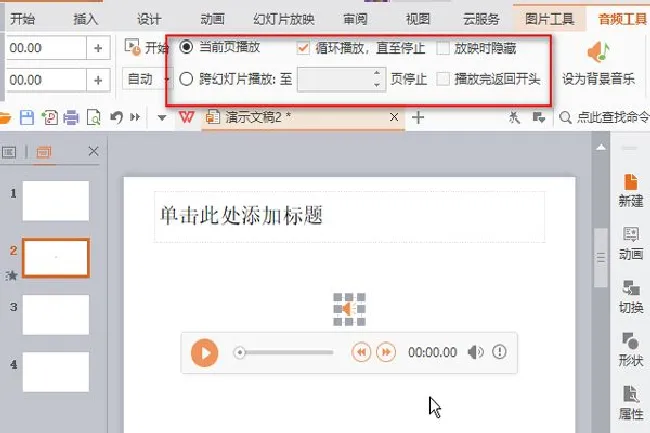650x433 pixels.
Task: Switch to the 视图 tab
Action: pyautogui.click(x=418, y=19)
